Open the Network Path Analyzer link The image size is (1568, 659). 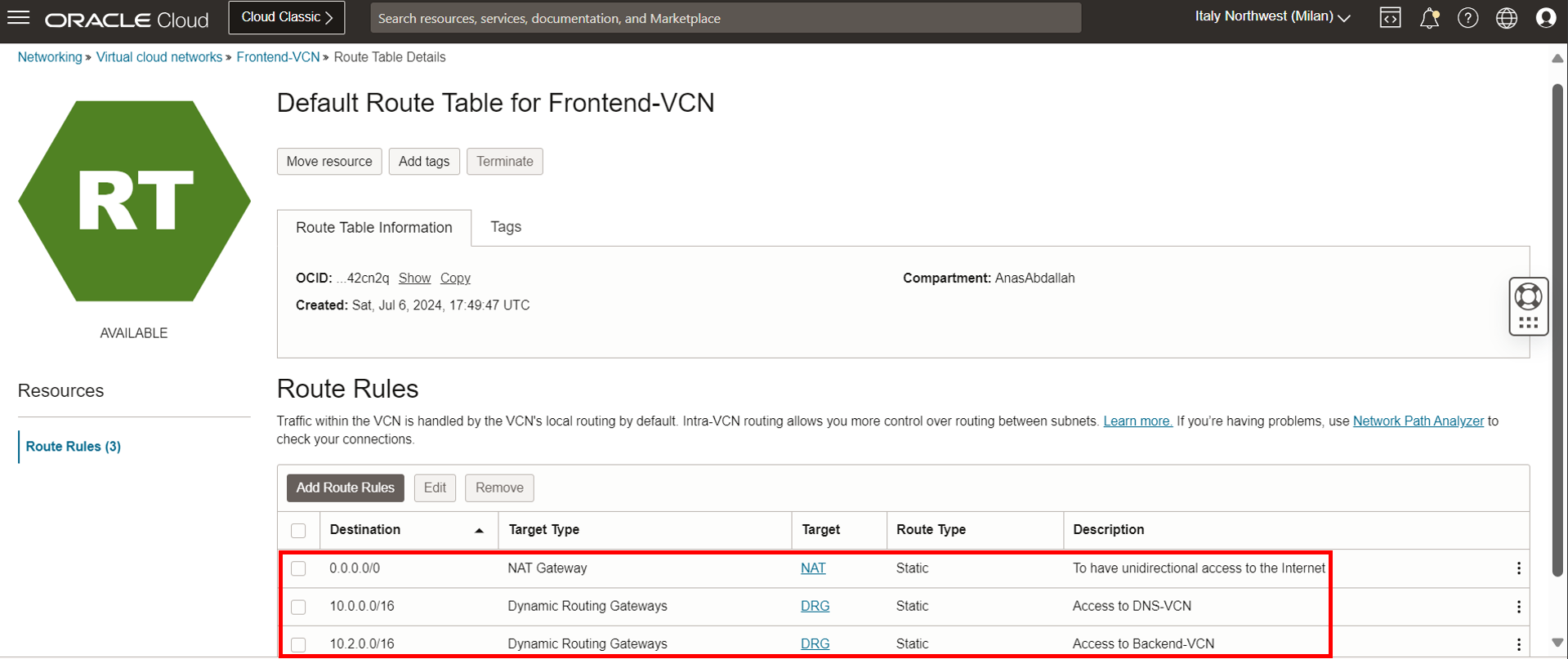coord(1418,421)
